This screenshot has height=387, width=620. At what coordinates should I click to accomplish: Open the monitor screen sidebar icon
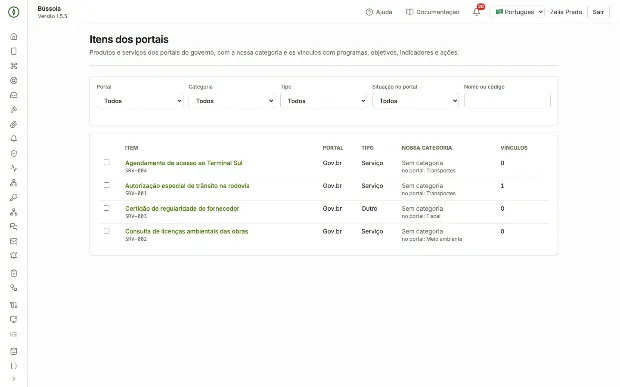coord(13,319)
